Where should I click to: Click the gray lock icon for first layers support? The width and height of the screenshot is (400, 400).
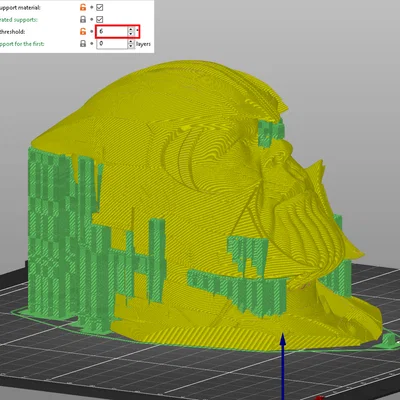83,44
